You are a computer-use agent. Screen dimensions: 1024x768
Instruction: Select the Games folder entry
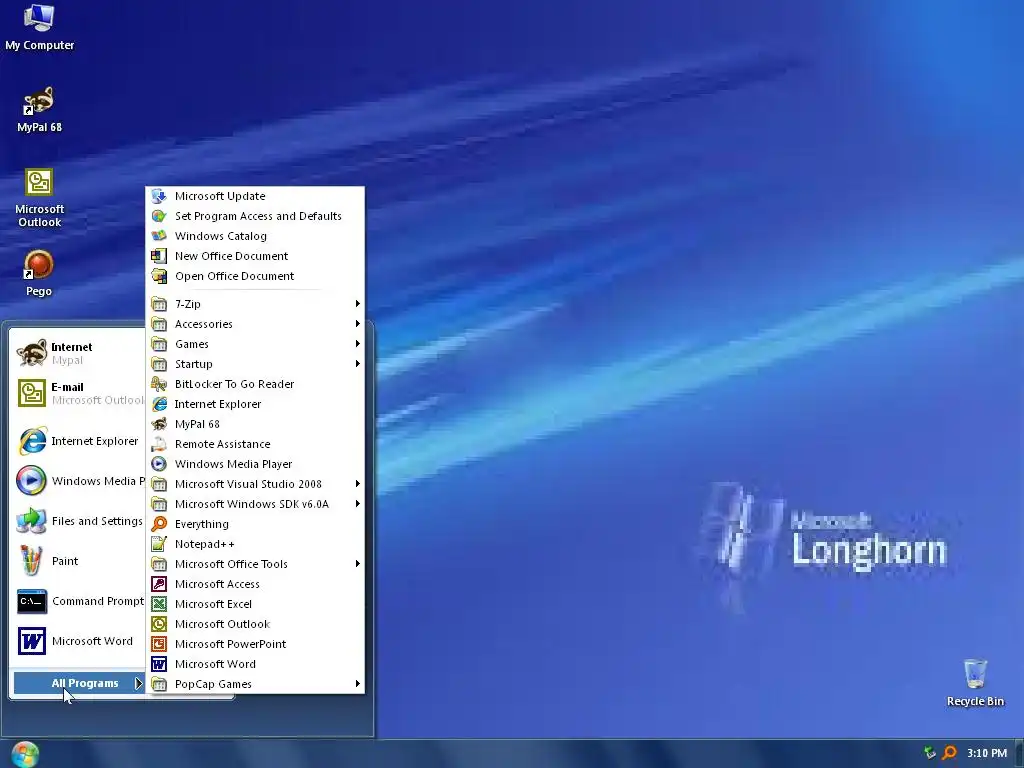pos(255,344)
